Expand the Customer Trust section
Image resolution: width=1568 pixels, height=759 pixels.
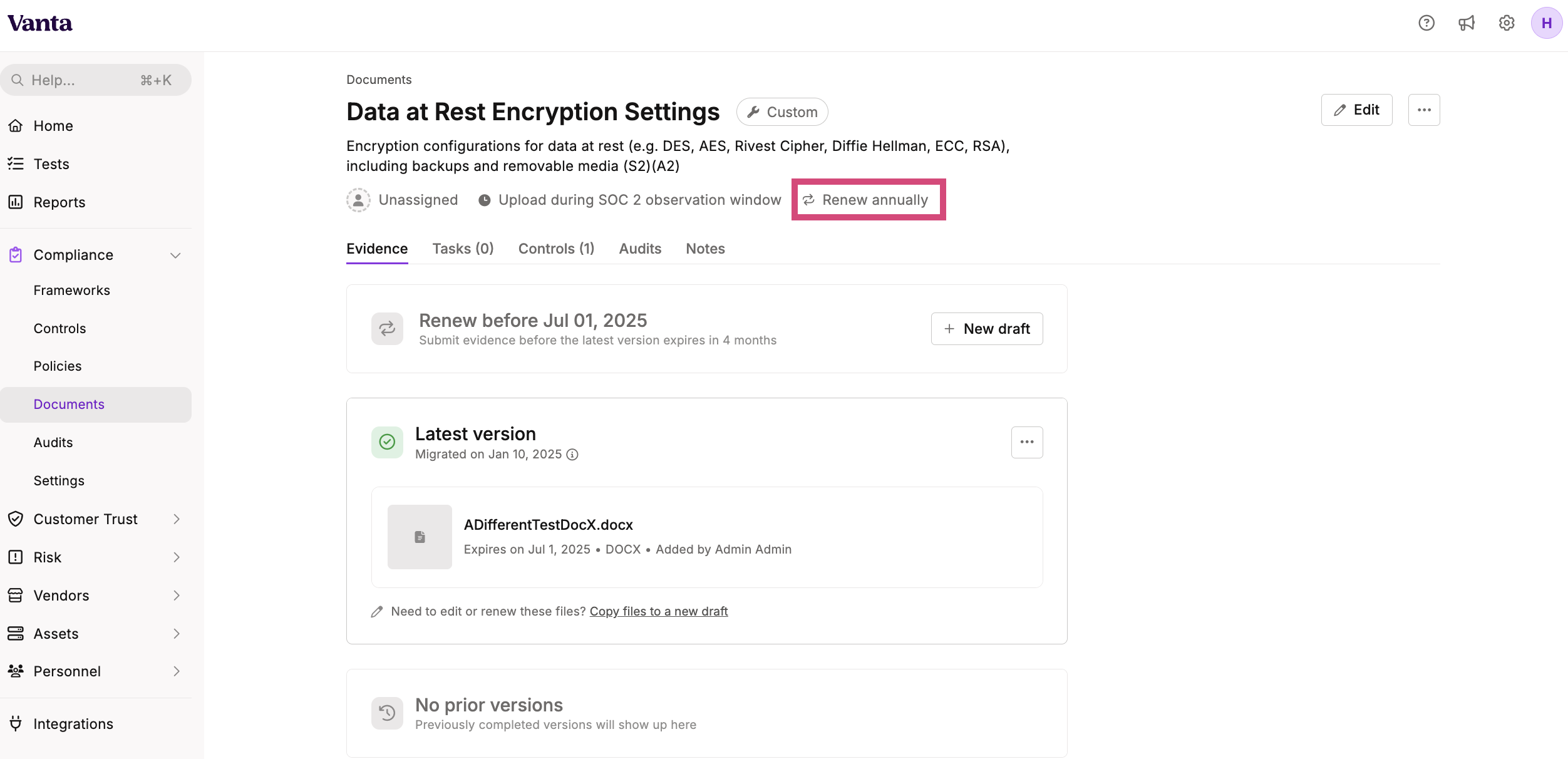pyautogui.click(x=177, y=519)
